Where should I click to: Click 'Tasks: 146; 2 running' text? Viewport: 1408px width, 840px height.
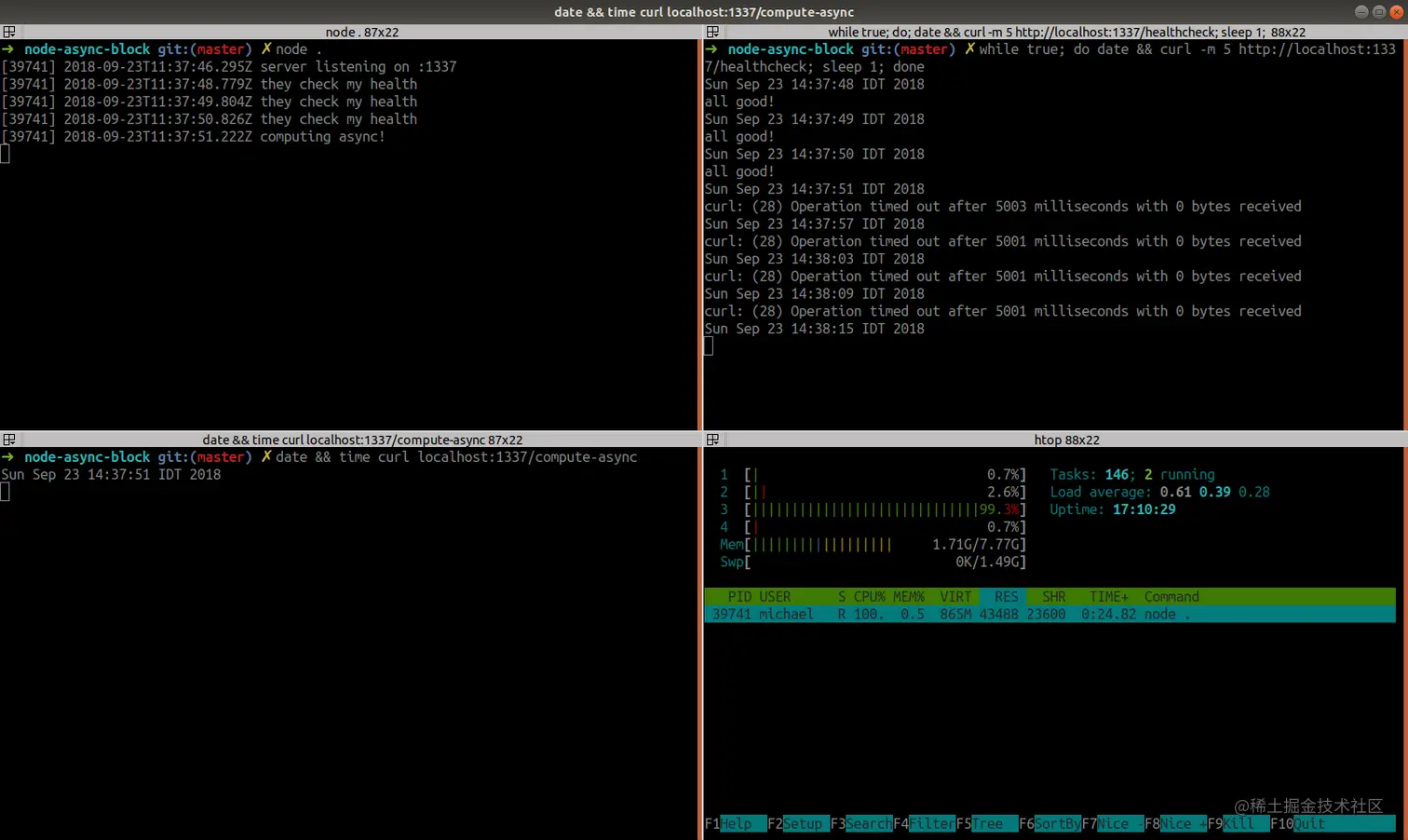point(1132,475)
